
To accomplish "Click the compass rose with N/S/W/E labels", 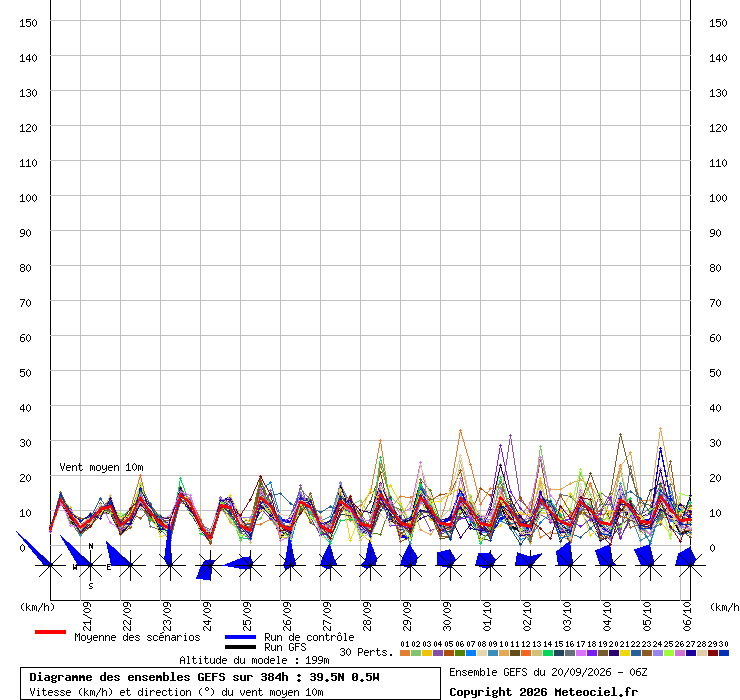I will click(91, 565).
